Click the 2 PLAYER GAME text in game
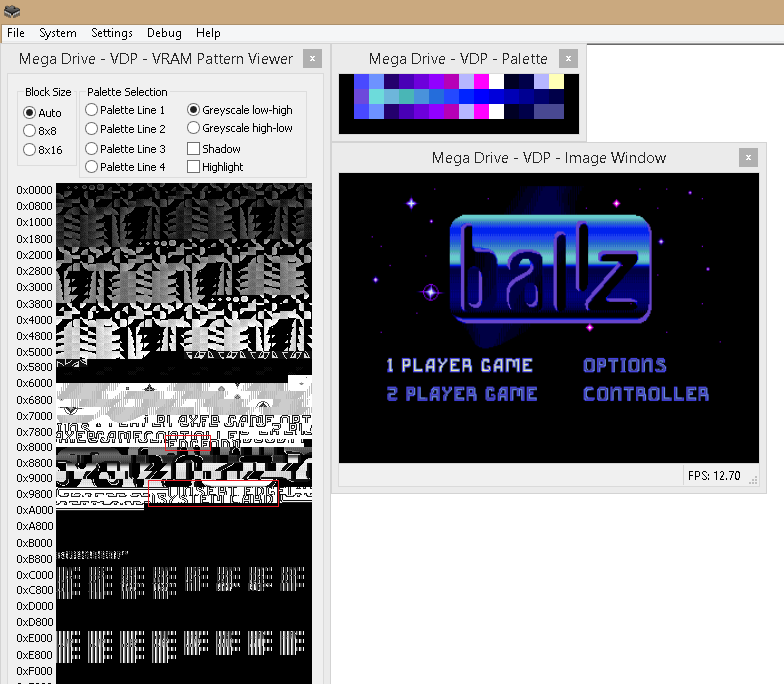Screen dimensions: 784x684 coord(462,394)
